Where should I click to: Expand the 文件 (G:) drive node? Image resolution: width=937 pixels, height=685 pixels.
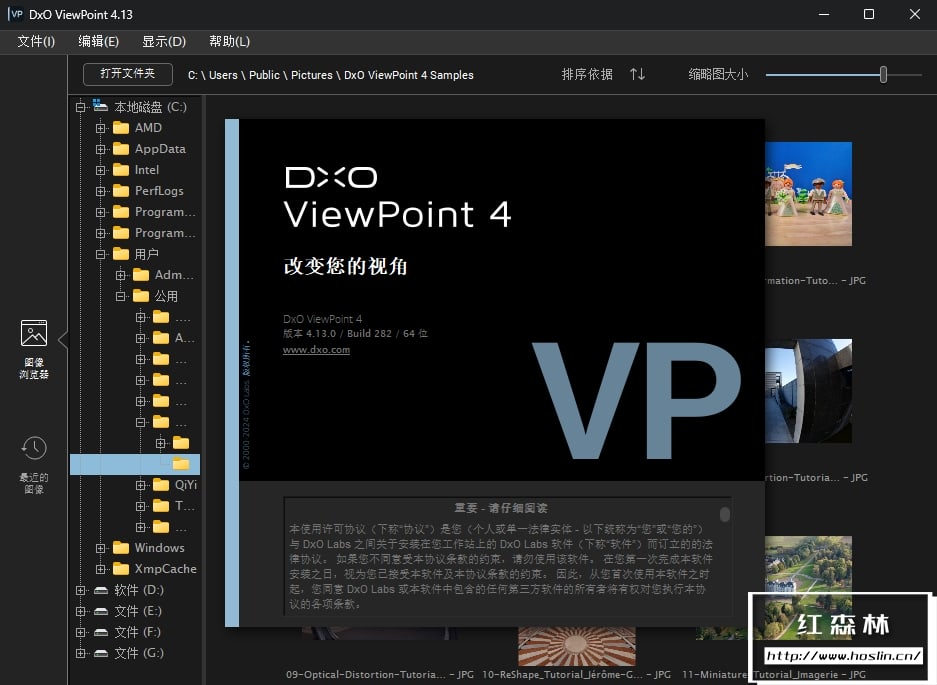tap(80, 653)
